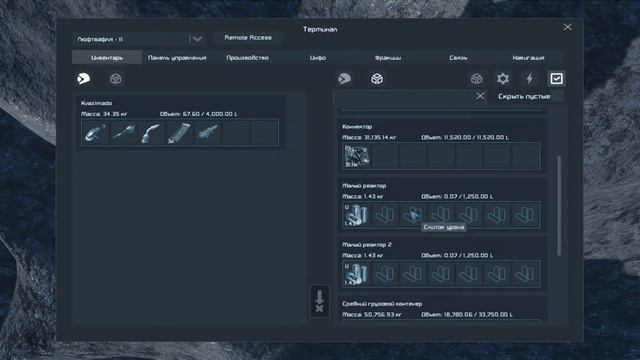Open the grid selection dropdown arrow

(197, 39)
